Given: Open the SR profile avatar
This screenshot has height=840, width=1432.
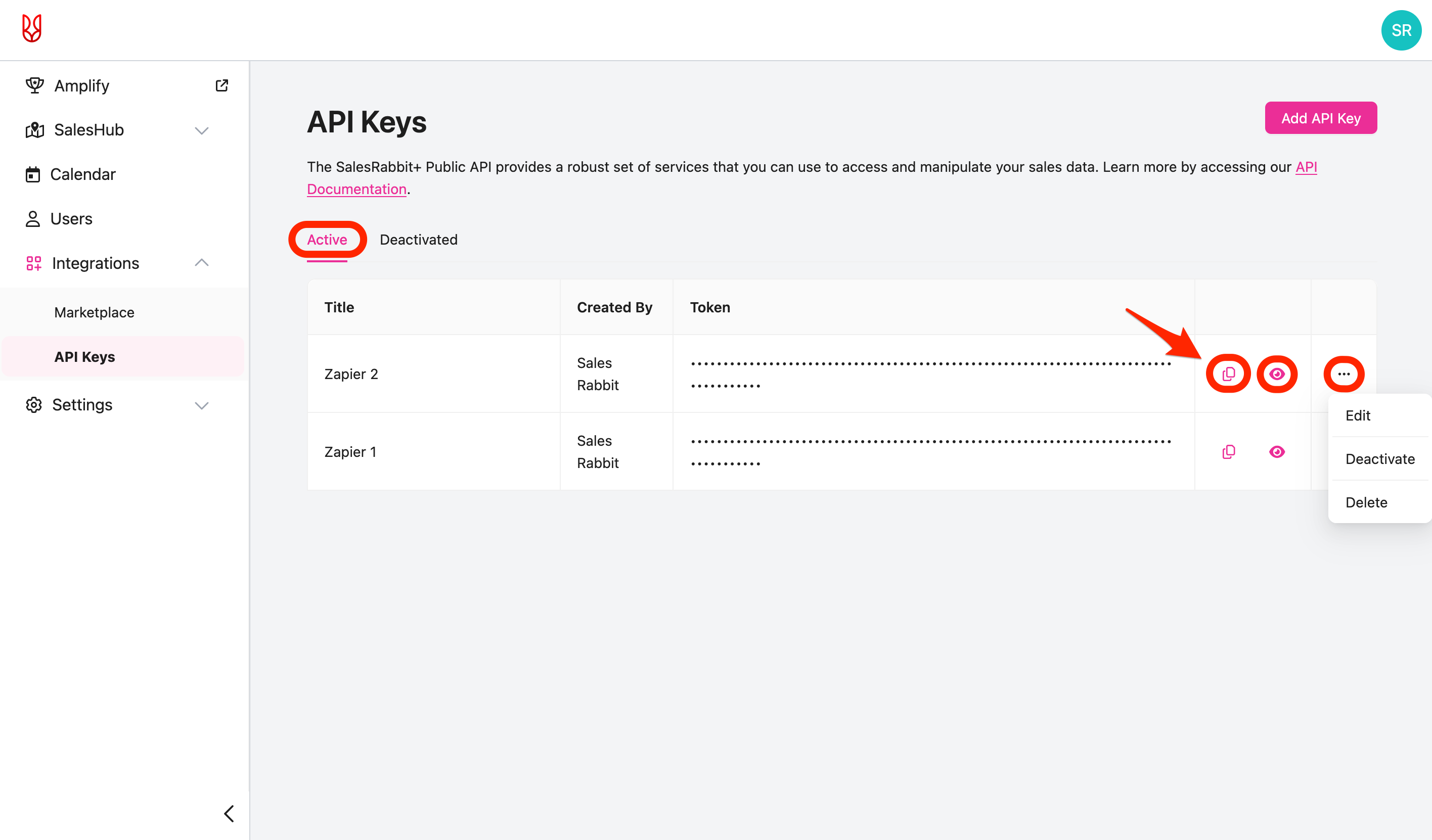Looking at the screenshot, I should (x=1401, y=30).
